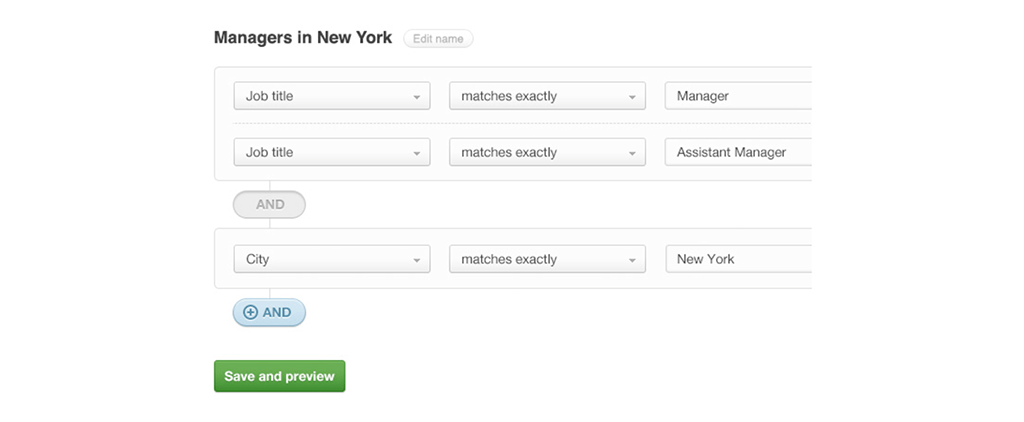The image size is (1024, 422).
Task: Expand matches exactly operator beside Assistant Manager value
Action: (x=546, y=152)
